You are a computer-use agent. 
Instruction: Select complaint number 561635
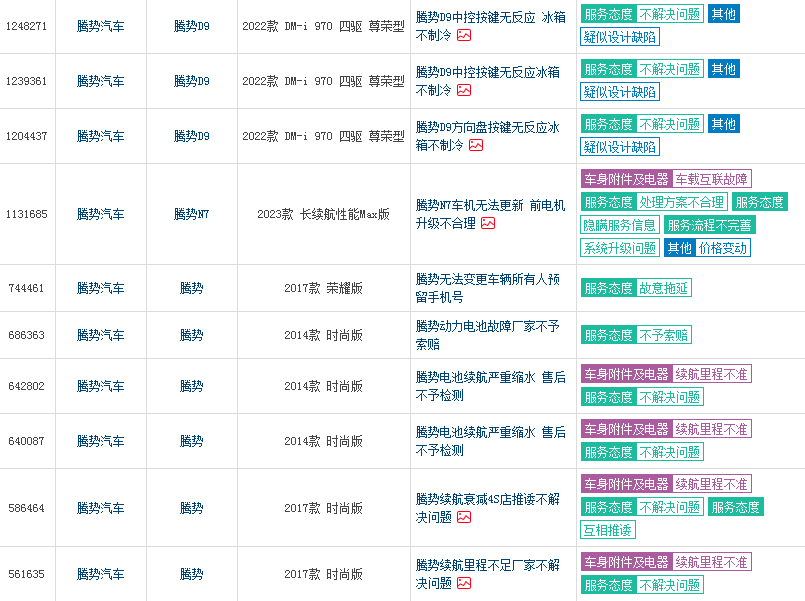click(x=26, y=574)
